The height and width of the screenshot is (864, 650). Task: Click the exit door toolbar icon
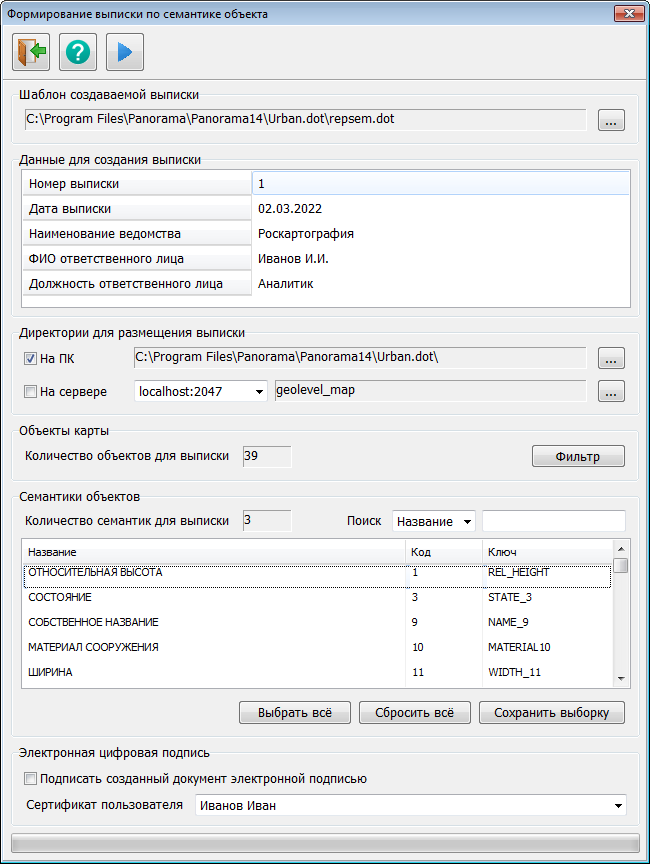[31, 51]
